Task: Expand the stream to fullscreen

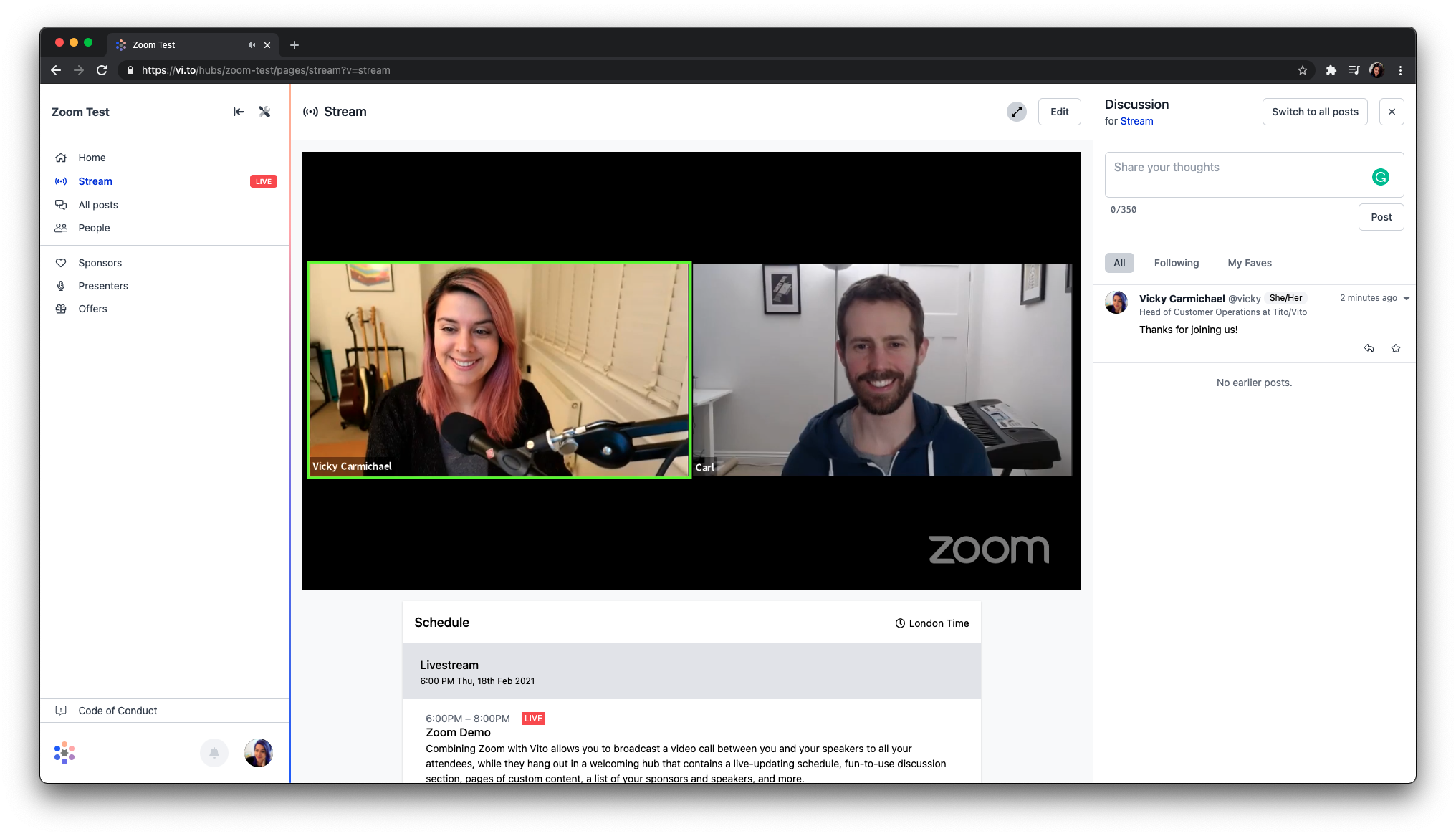Action: click(1017, 112)
